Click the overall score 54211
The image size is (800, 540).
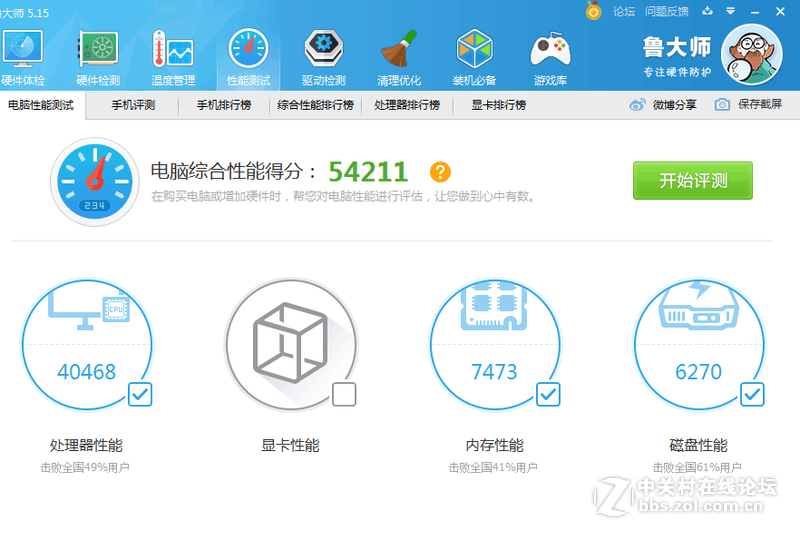(x=368, y=172)
